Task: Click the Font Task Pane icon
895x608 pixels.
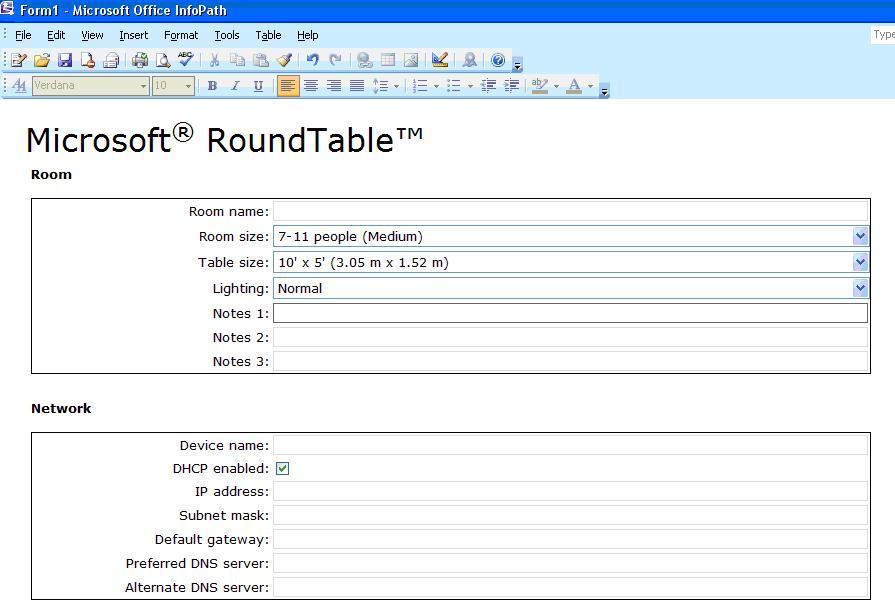Action: point(19,86)
